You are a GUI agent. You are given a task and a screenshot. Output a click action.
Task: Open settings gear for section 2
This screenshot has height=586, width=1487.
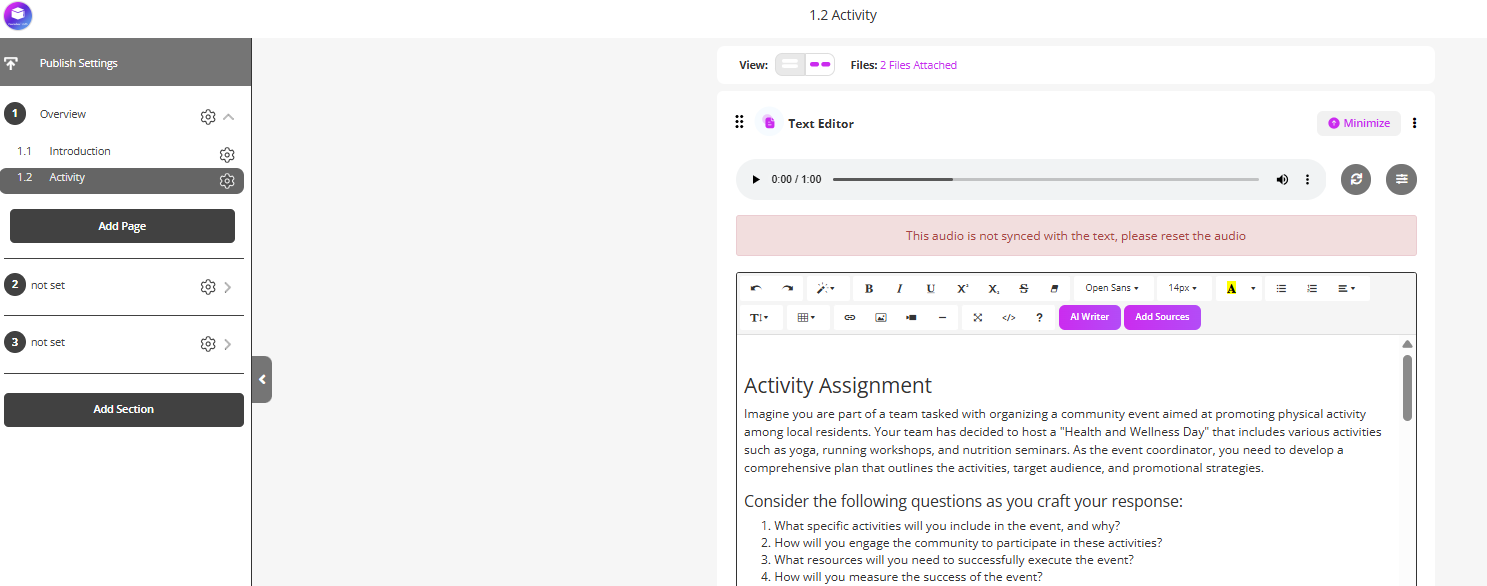tap(208, 287)
